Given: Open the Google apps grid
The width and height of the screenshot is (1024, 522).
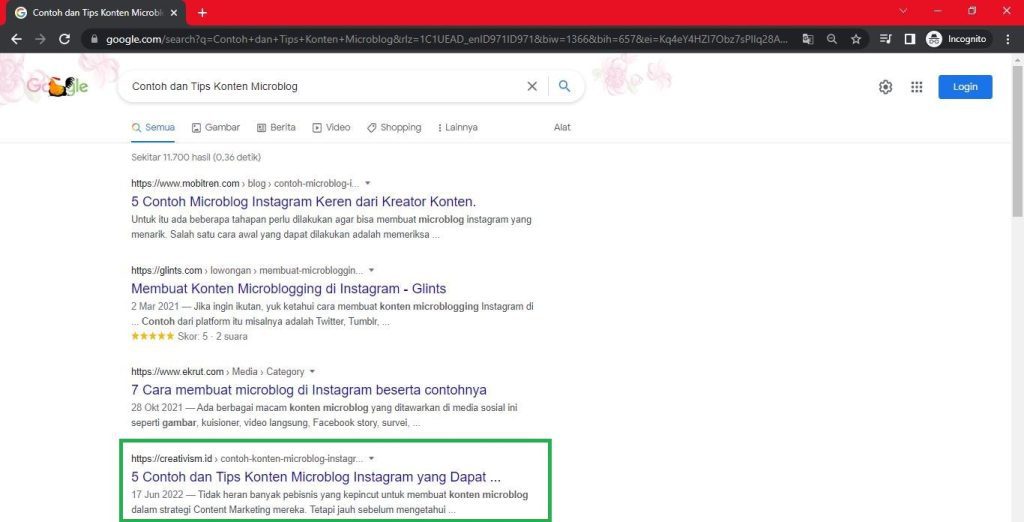Looking at the screenshot, I should point(917,87).
